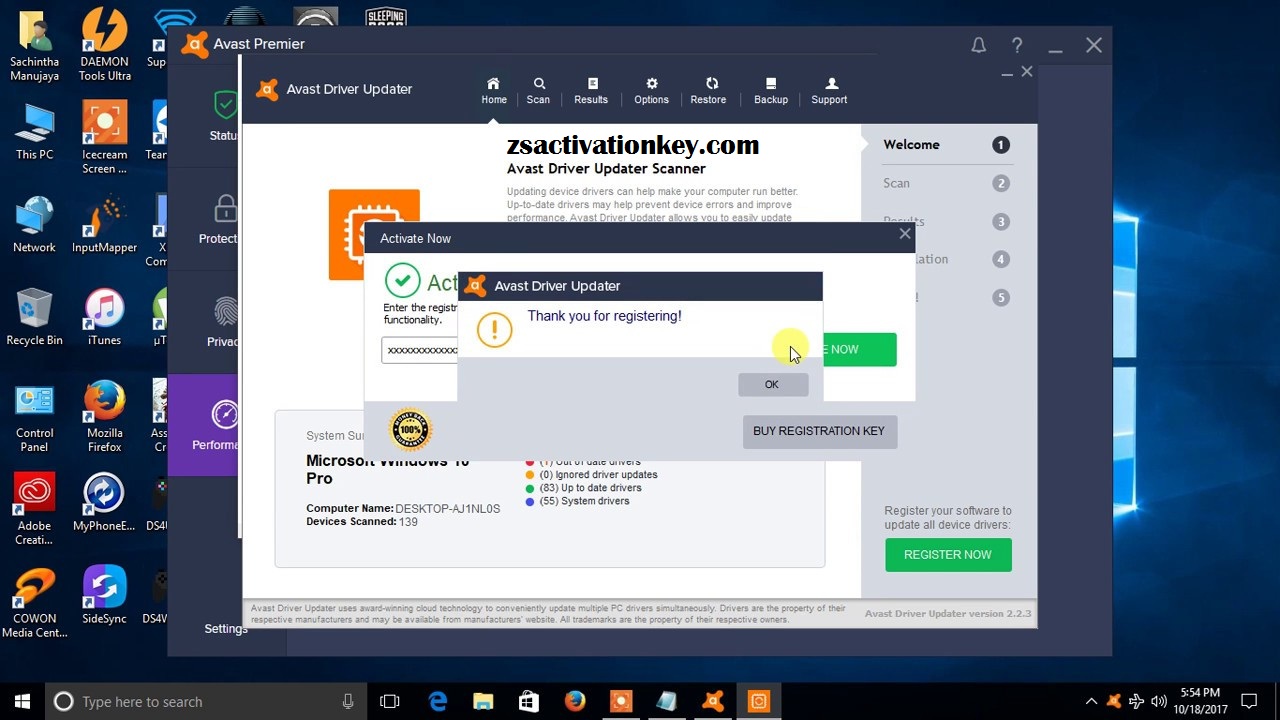Image resolution: width=1280 pixels, height=720 pixels.
Task: Click the 100% guarantee badge
Action: pos(410,430)
